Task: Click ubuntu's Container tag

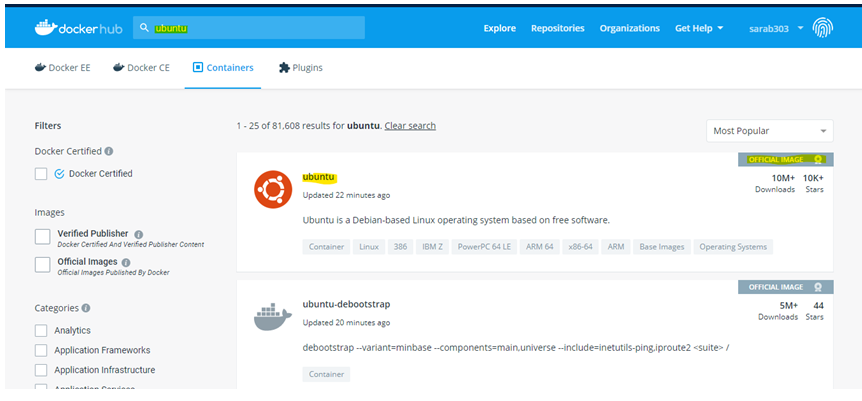Action: coord(326,247)
